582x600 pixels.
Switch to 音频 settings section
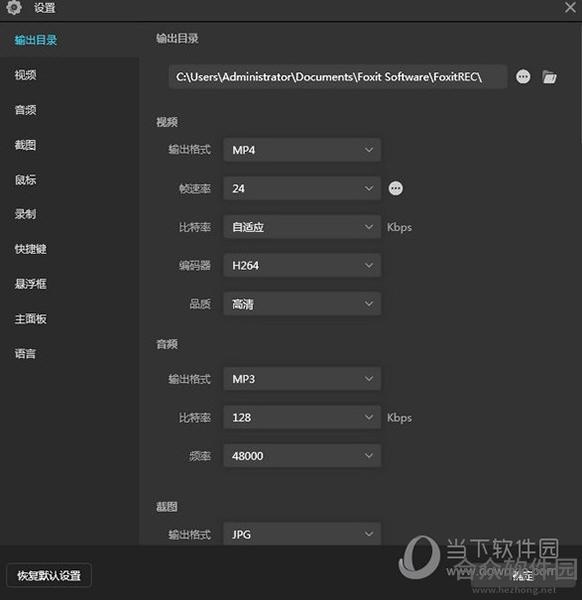coord(25,110)
